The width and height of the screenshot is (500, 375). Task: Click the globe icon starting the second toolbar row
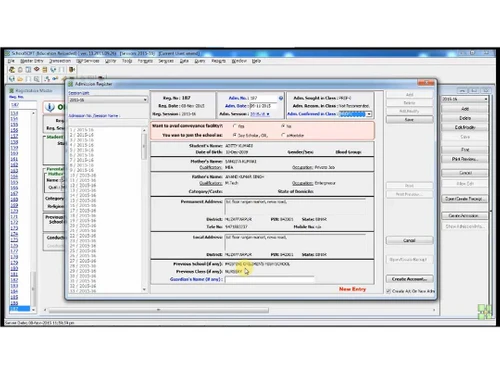pos(12,79)
